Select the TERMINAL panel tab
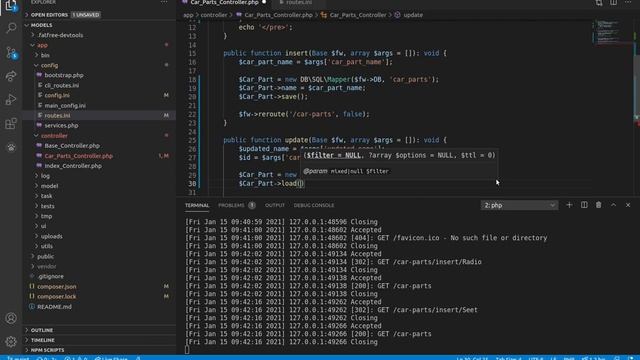The height and width of the screenshot is (360, 640). (197, 205)
